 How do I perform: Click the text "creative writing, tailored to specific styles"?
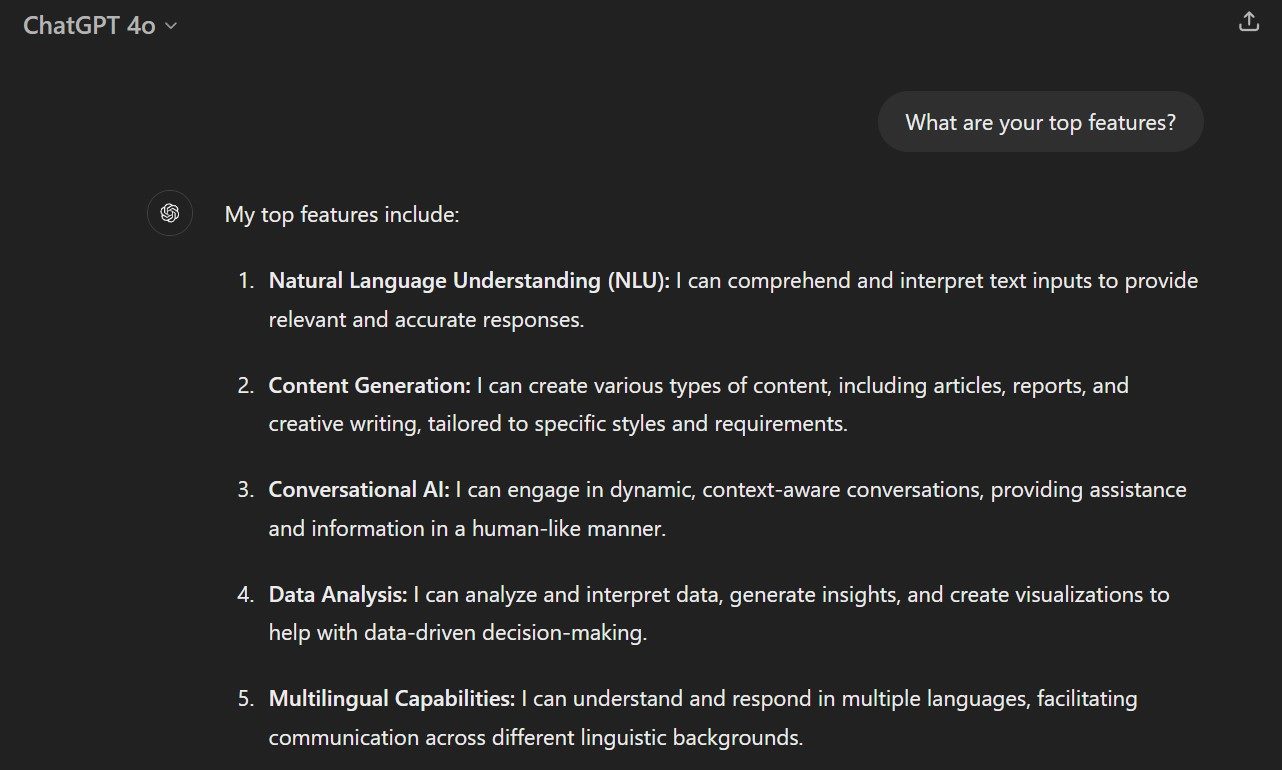pos(467,424)
